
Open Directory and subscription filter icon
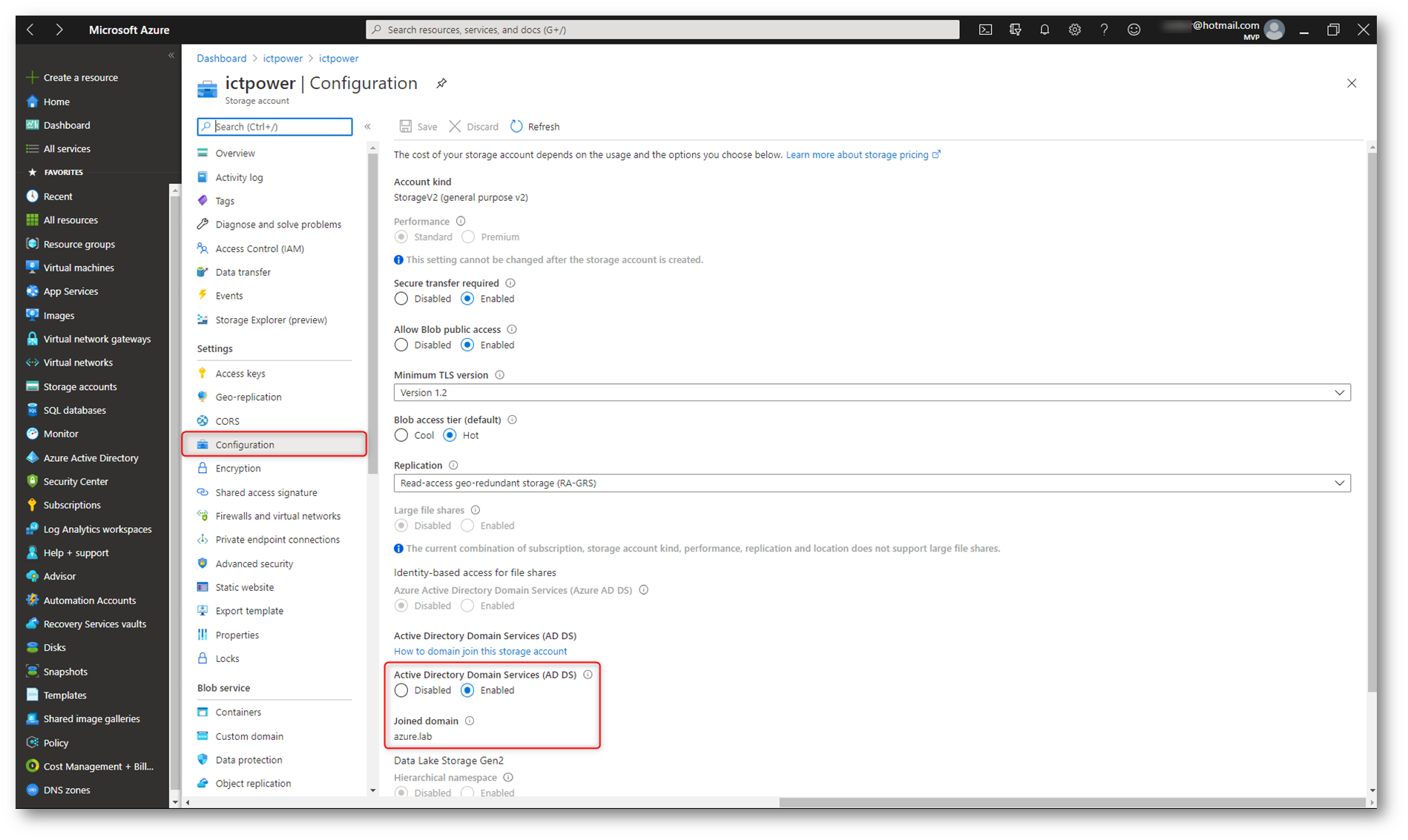1015,30
